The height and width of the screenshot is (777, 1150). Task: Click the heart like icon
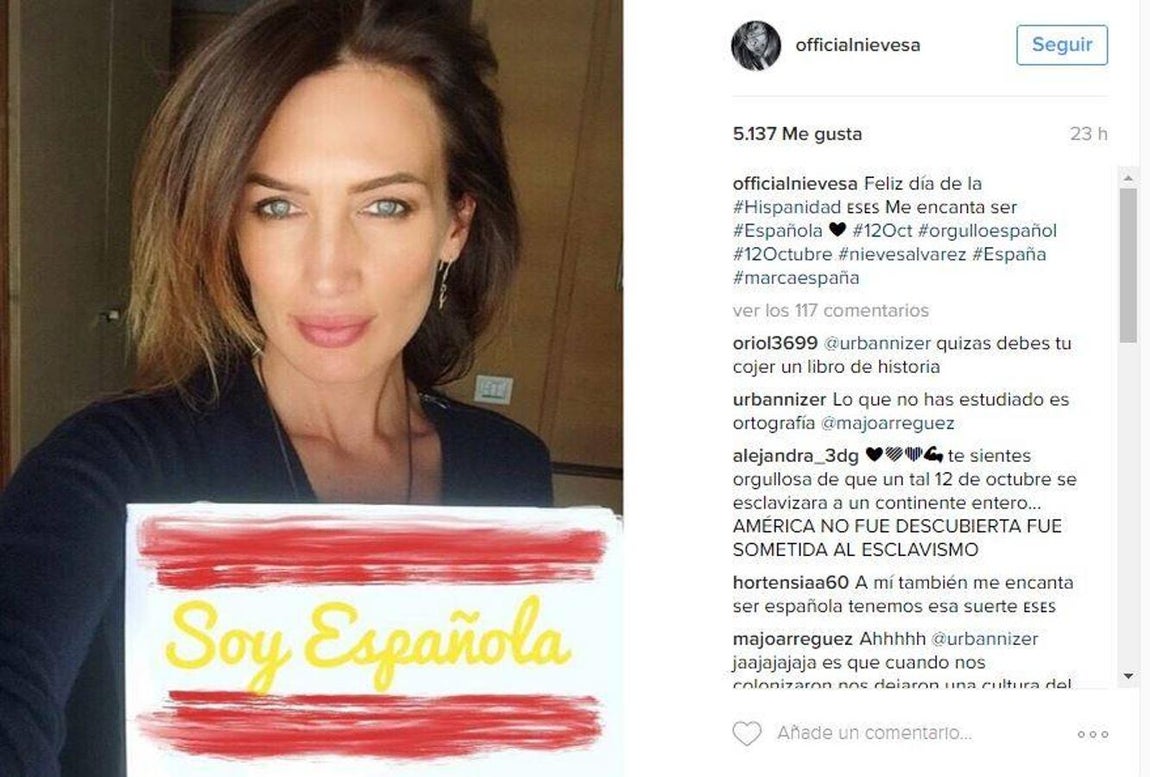point(747,733)
